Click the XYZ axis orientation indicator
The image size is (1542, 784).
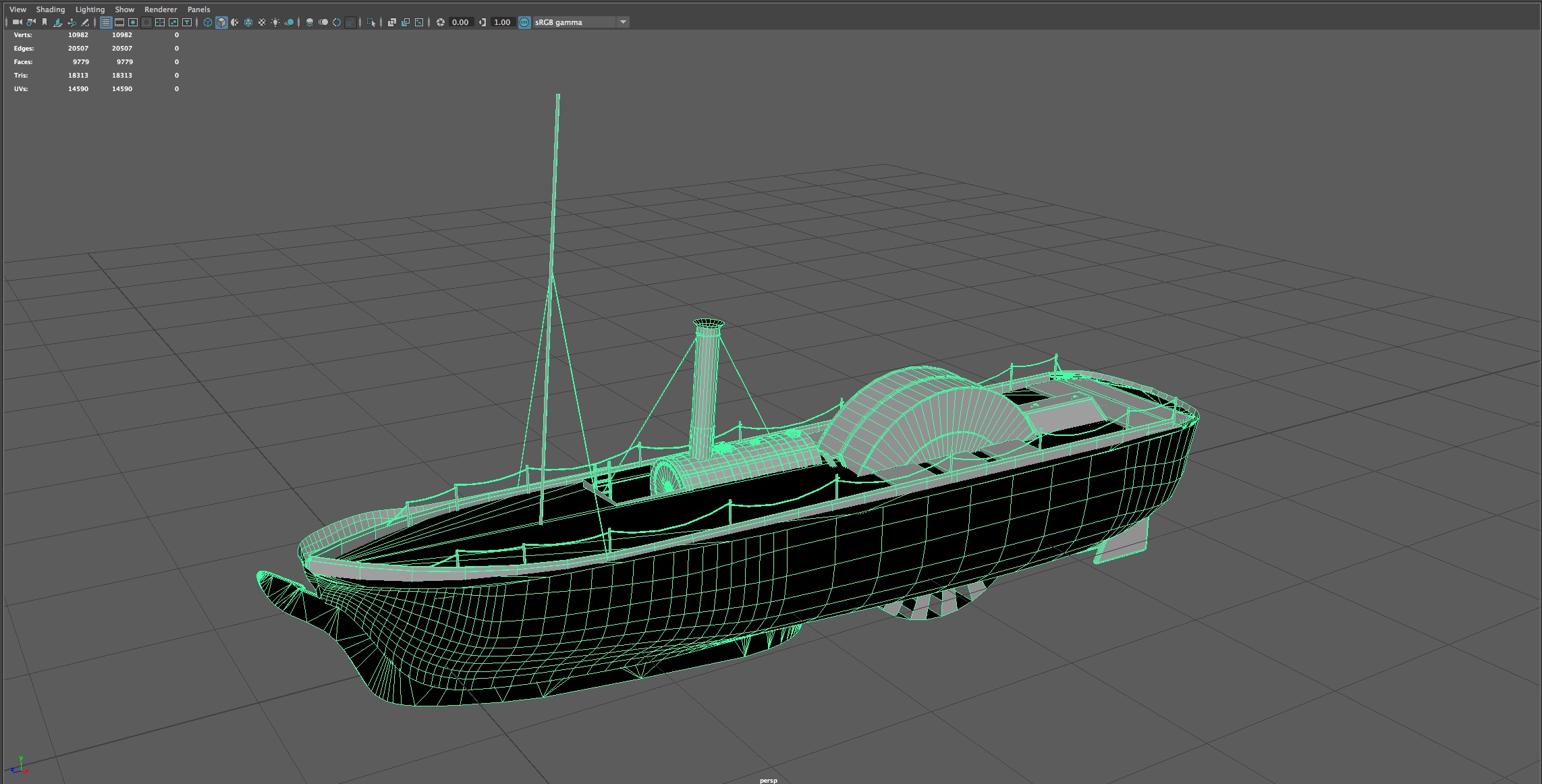[x=20, y=765]
